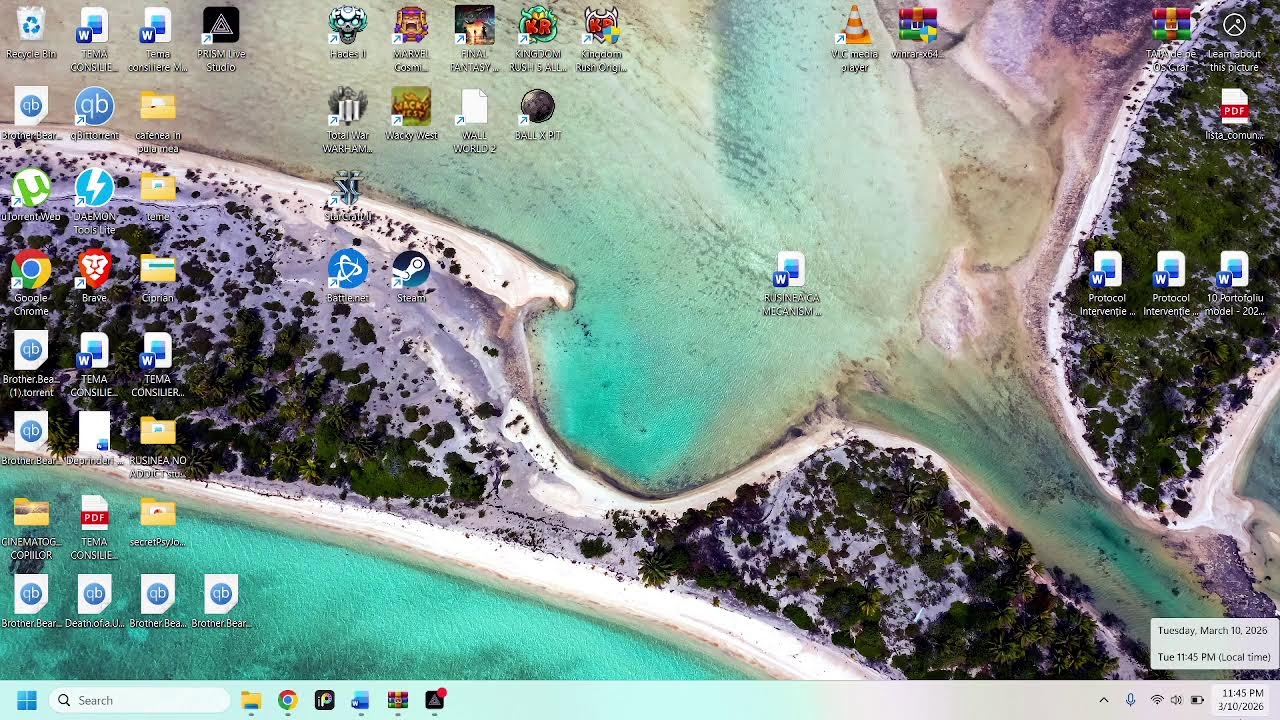Open the volume speaker tray icon

coord(1176,700)
